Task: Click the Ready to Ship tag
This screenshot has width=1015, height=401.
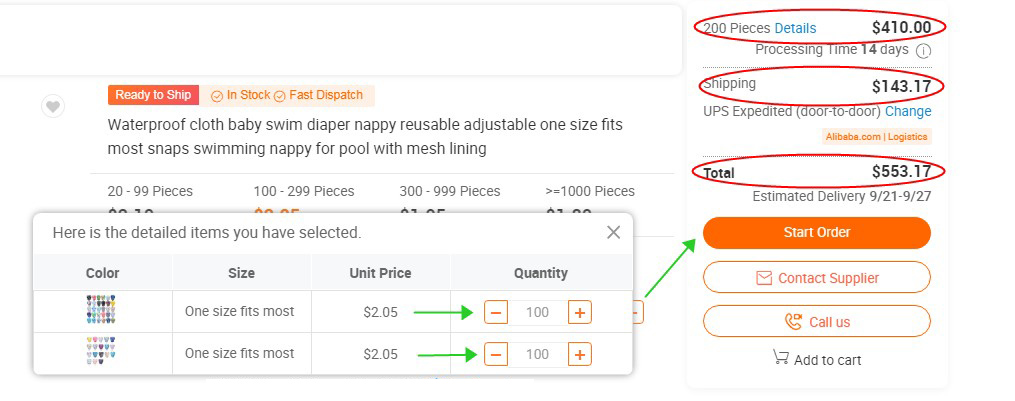Action: point(153,95)
